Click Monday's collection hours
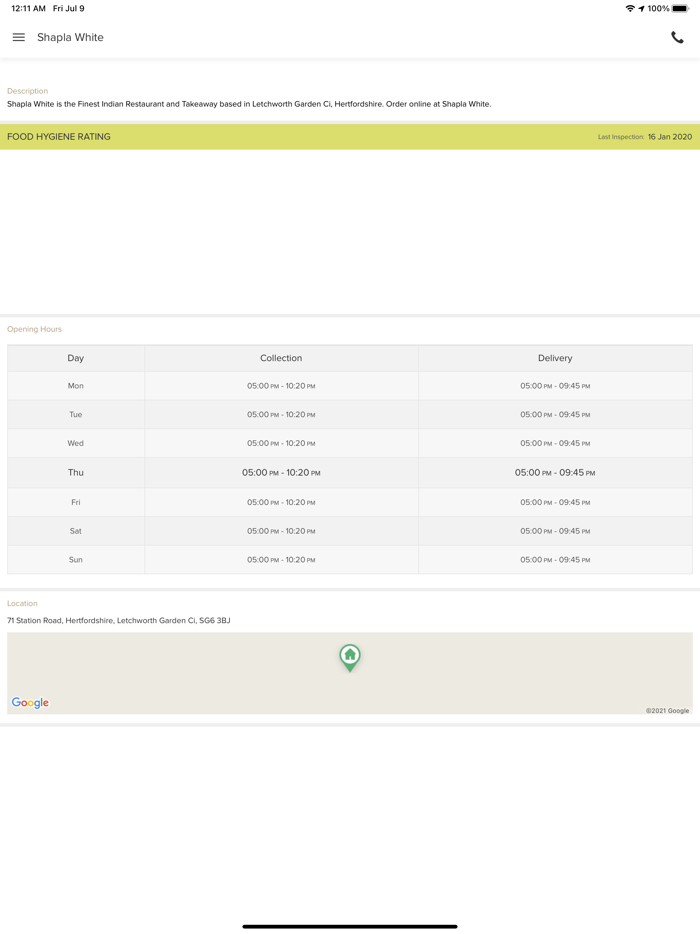 point(281,385)
